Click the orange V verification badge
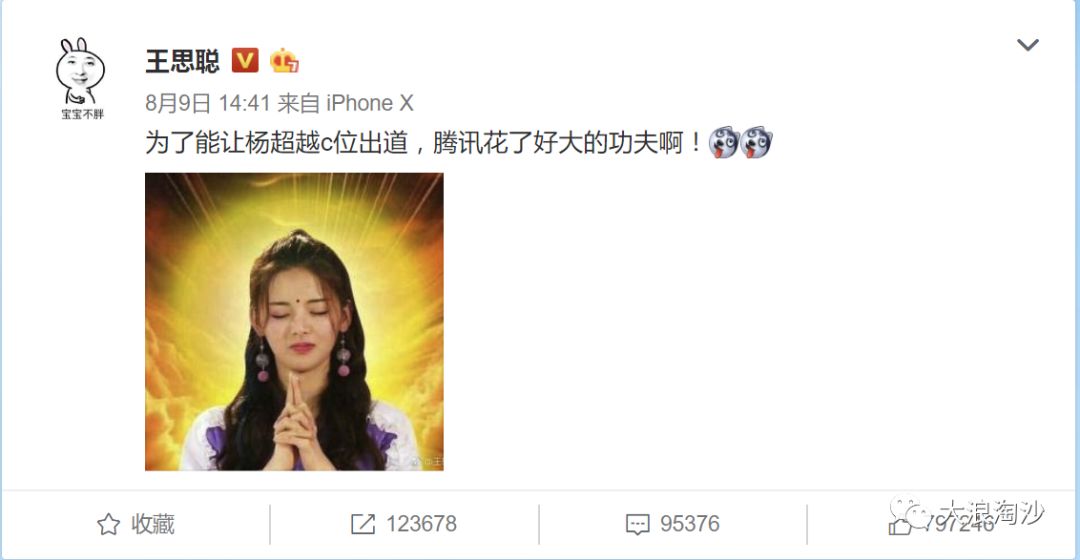Viewport: 1080px width, 560px height. [x=245, y=61]
